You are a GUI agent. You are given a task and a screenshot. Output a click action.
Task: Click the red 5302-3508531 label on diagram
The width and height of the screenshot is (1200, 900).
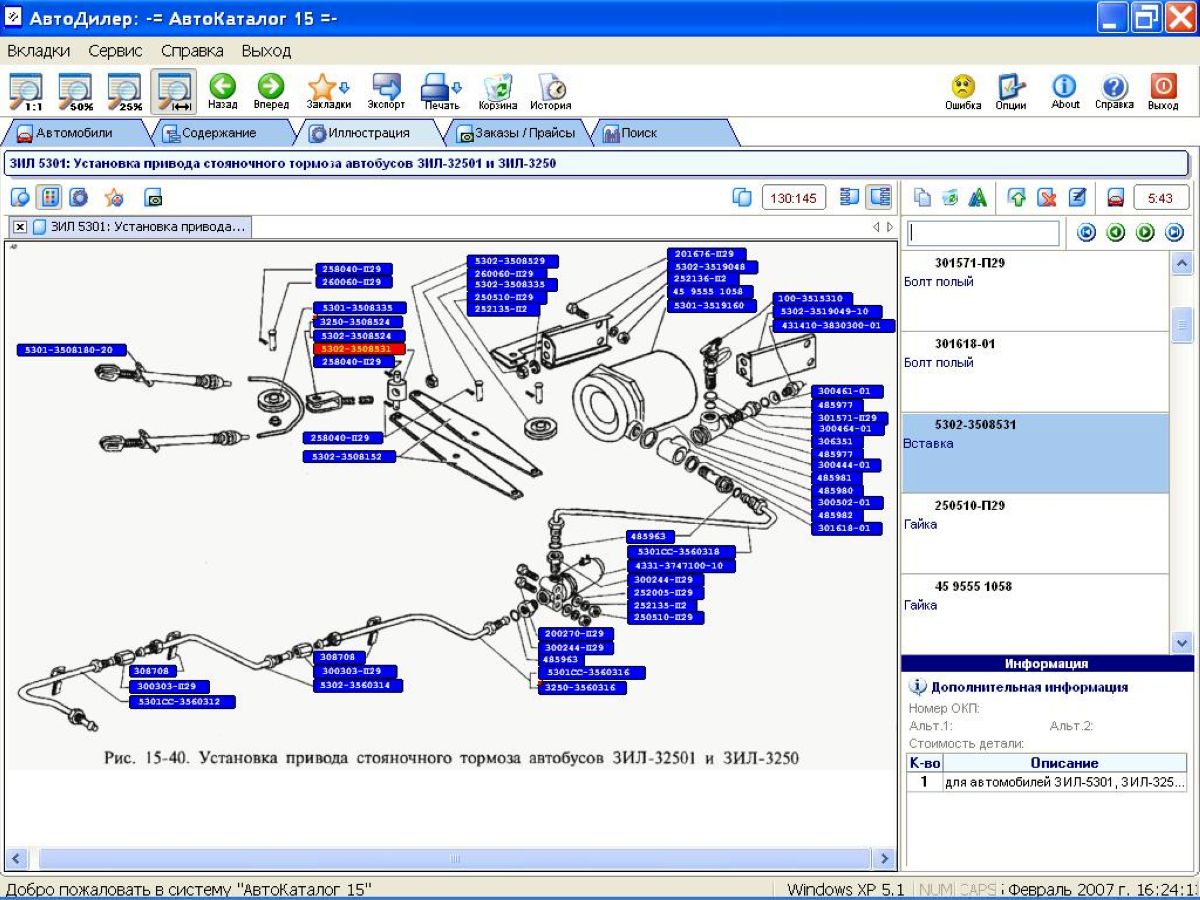(x=359, y=349)
